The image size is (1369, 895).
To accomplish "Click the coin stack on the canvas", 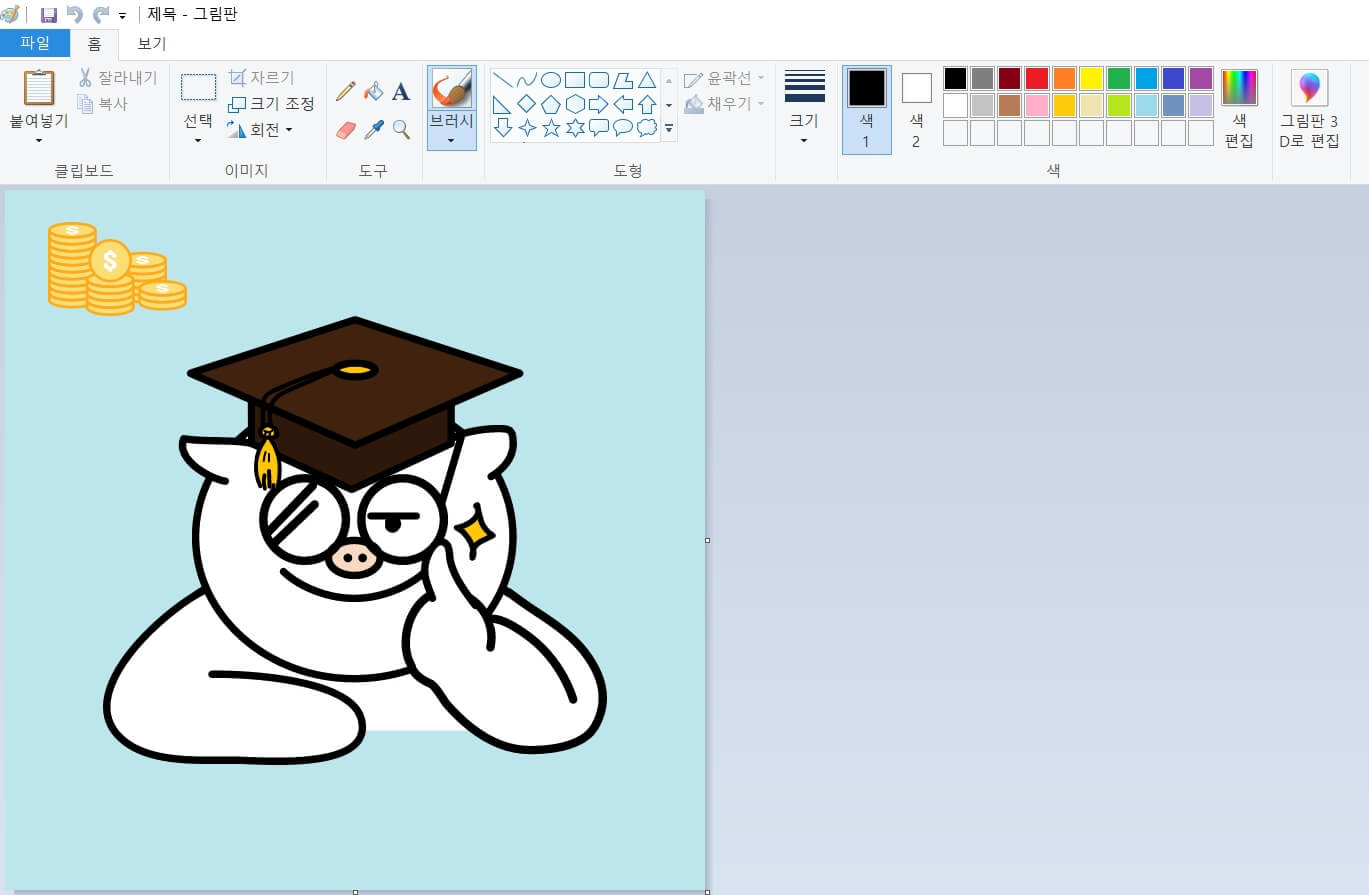I will [x=116, y=268].
